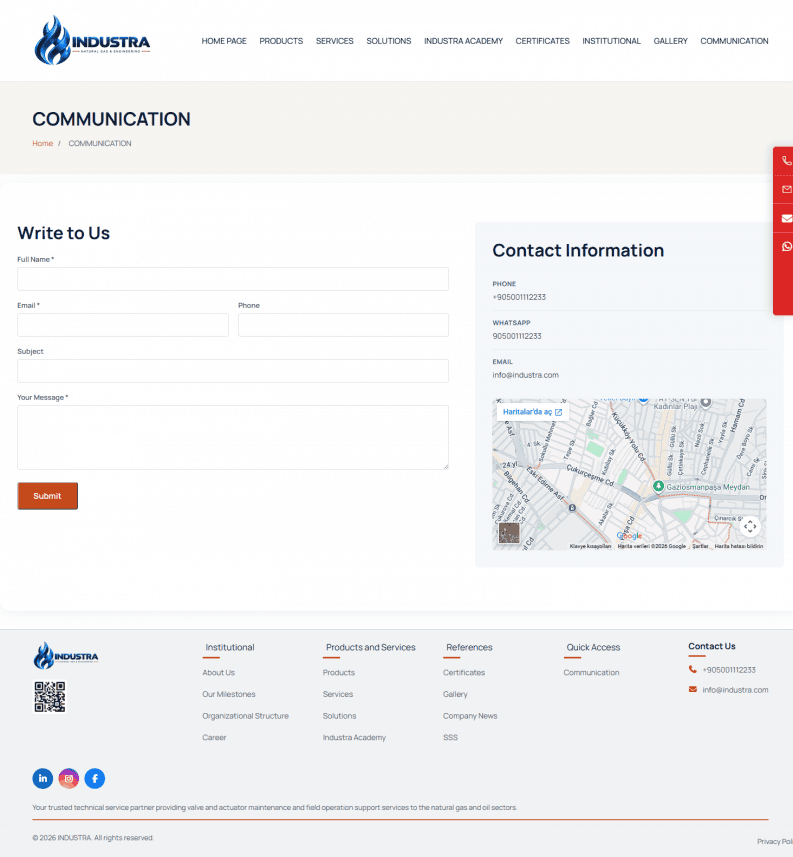Click the Email input field
The height and width of the screenshot is (857, 793).
pos(123,325)
